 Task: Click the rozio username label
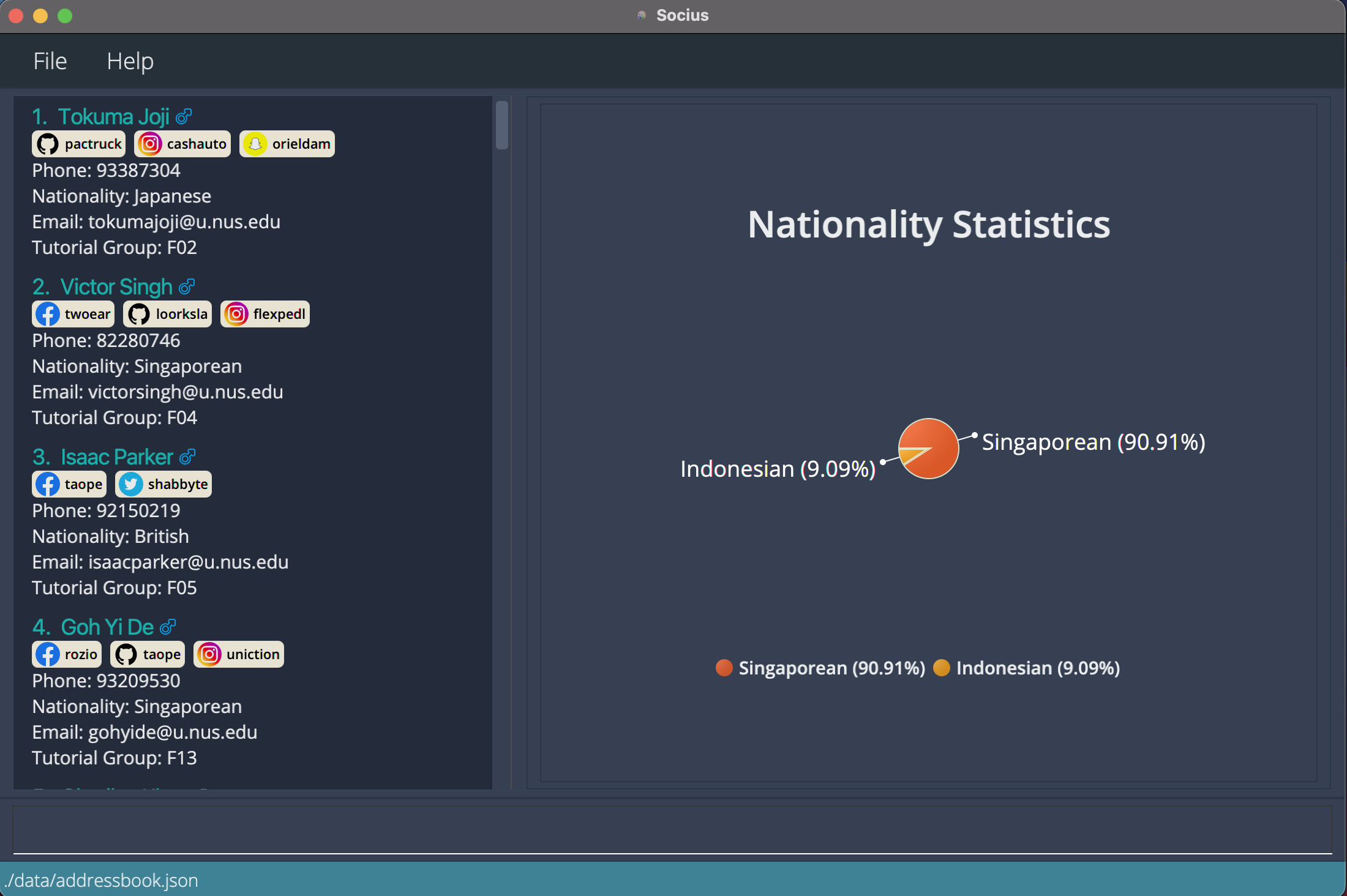[x=81, y=654]
